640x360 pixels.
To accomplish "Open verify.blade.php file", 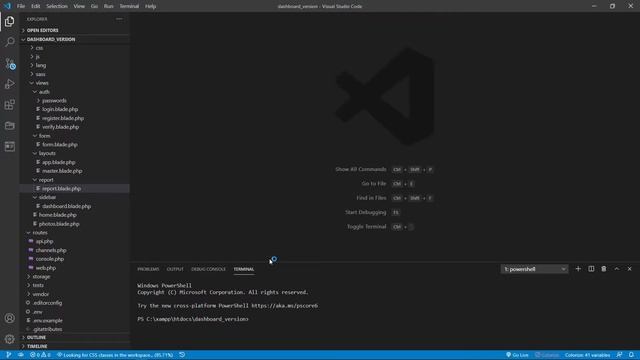I will pyautogui.click(x=60, y=127).
